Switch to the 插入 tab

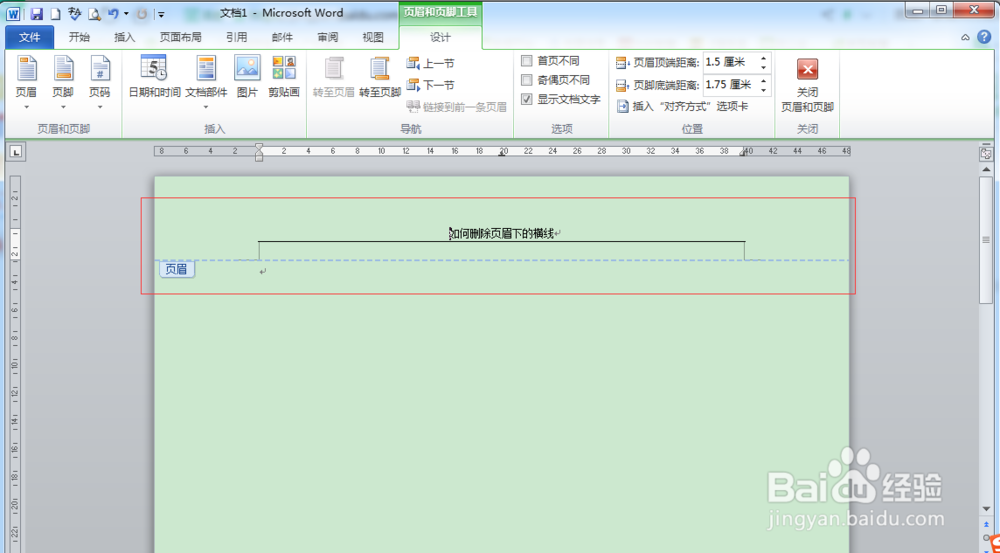124,38
